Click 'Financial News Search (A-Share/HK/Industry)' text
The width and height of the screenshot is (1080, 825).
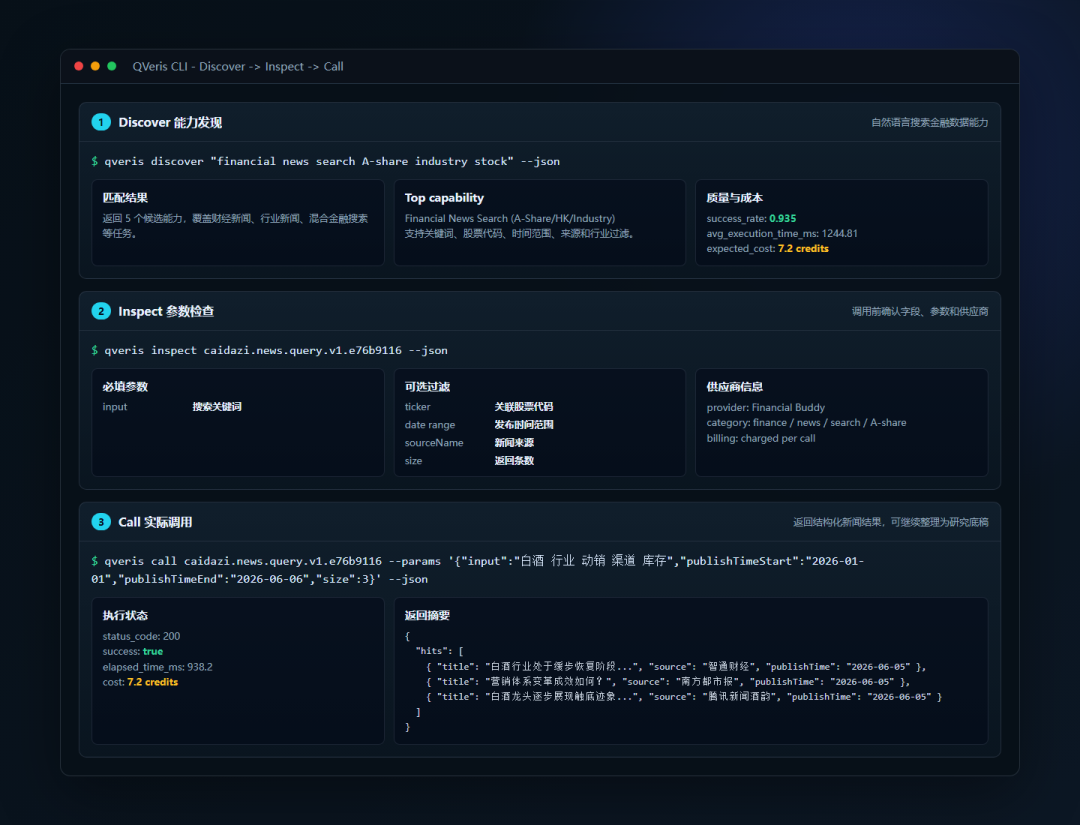point(510,218)
